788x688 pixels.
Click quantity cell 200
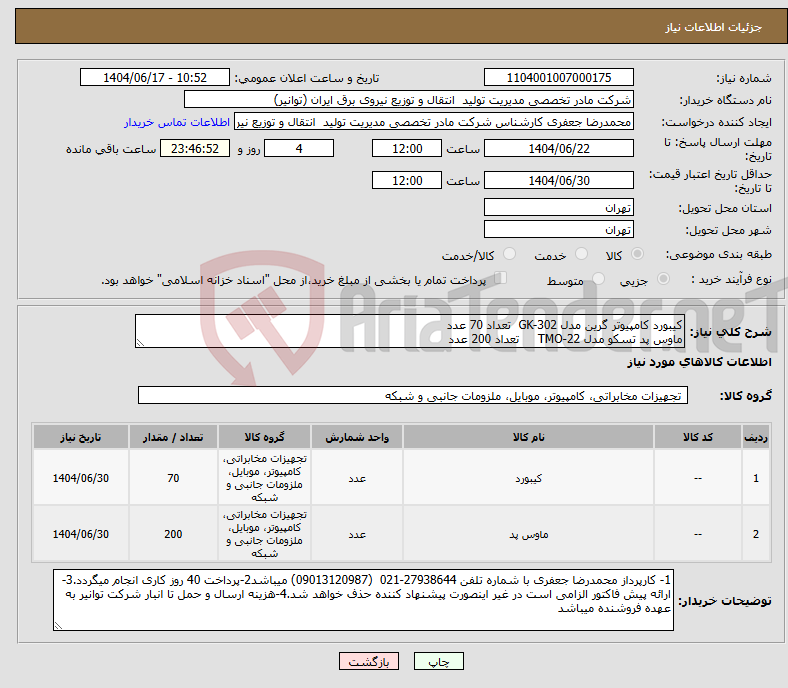coord(173,534)
